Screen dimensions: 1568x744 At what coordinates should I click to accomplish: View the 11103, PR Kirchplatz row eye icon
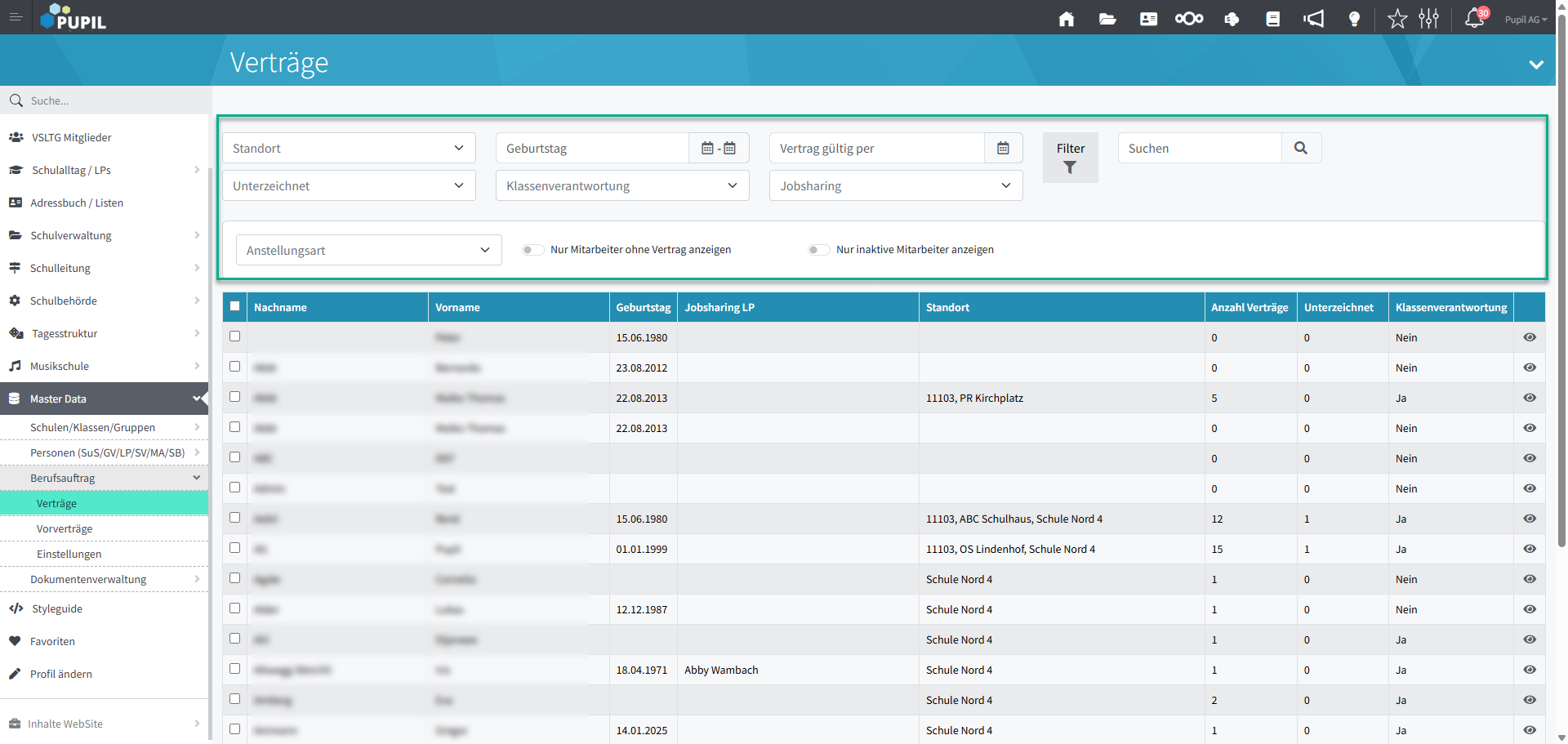pos(1530,398)
